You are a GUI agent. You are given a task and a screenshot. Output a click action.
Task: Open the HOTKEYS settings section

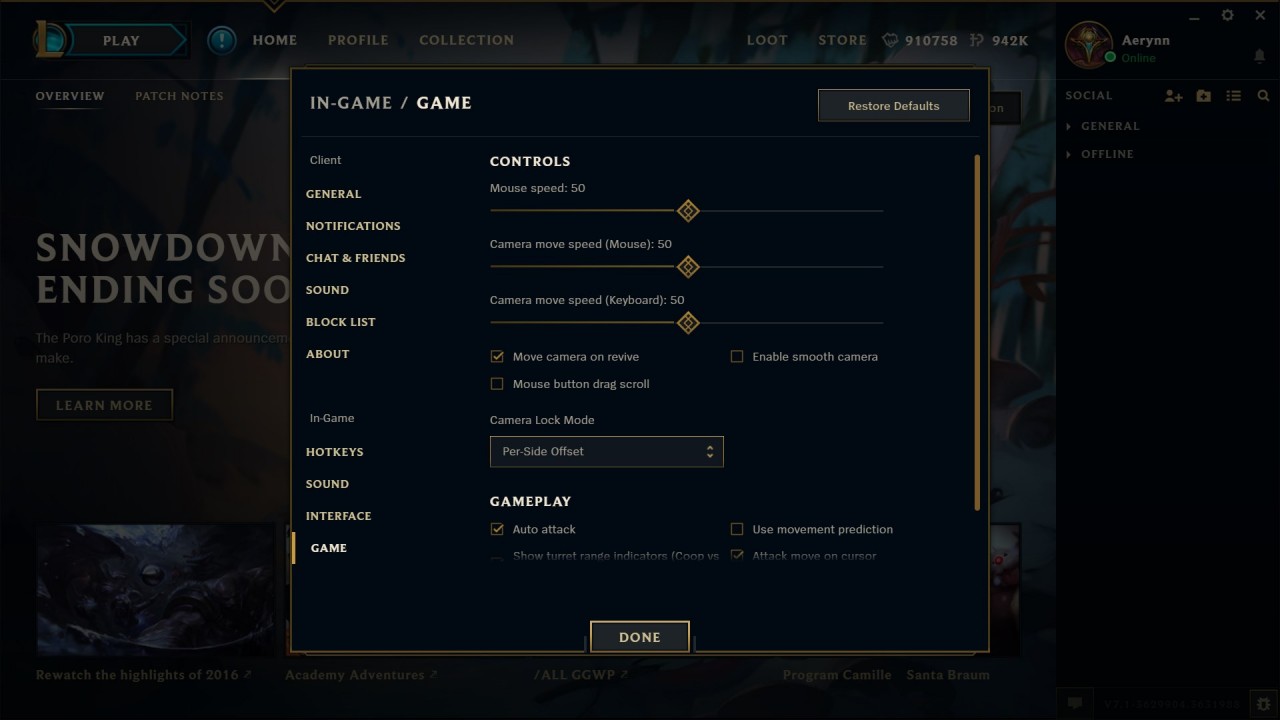pyautogui.click(x=335, y=452)
